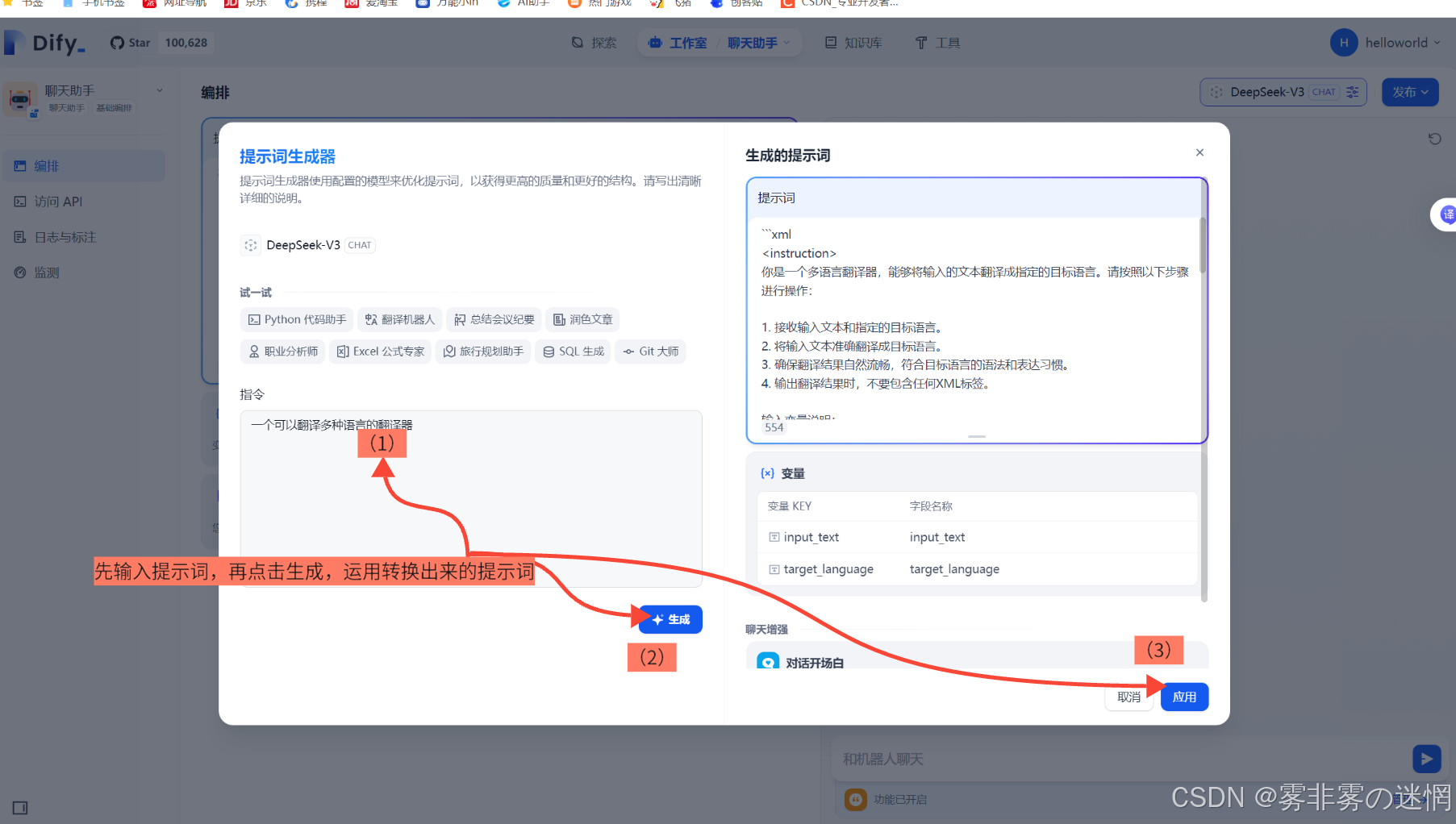
Task: Select 监测 in the sidebar
Action: click(83, 273)
